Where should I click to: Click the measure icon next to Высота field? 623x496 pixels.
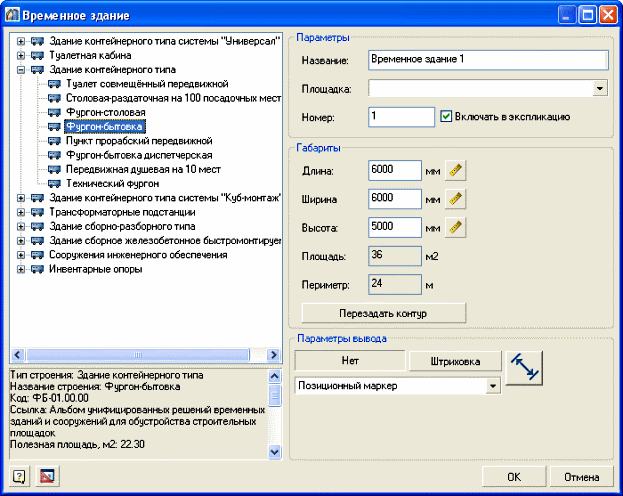[x=457, y=227]
